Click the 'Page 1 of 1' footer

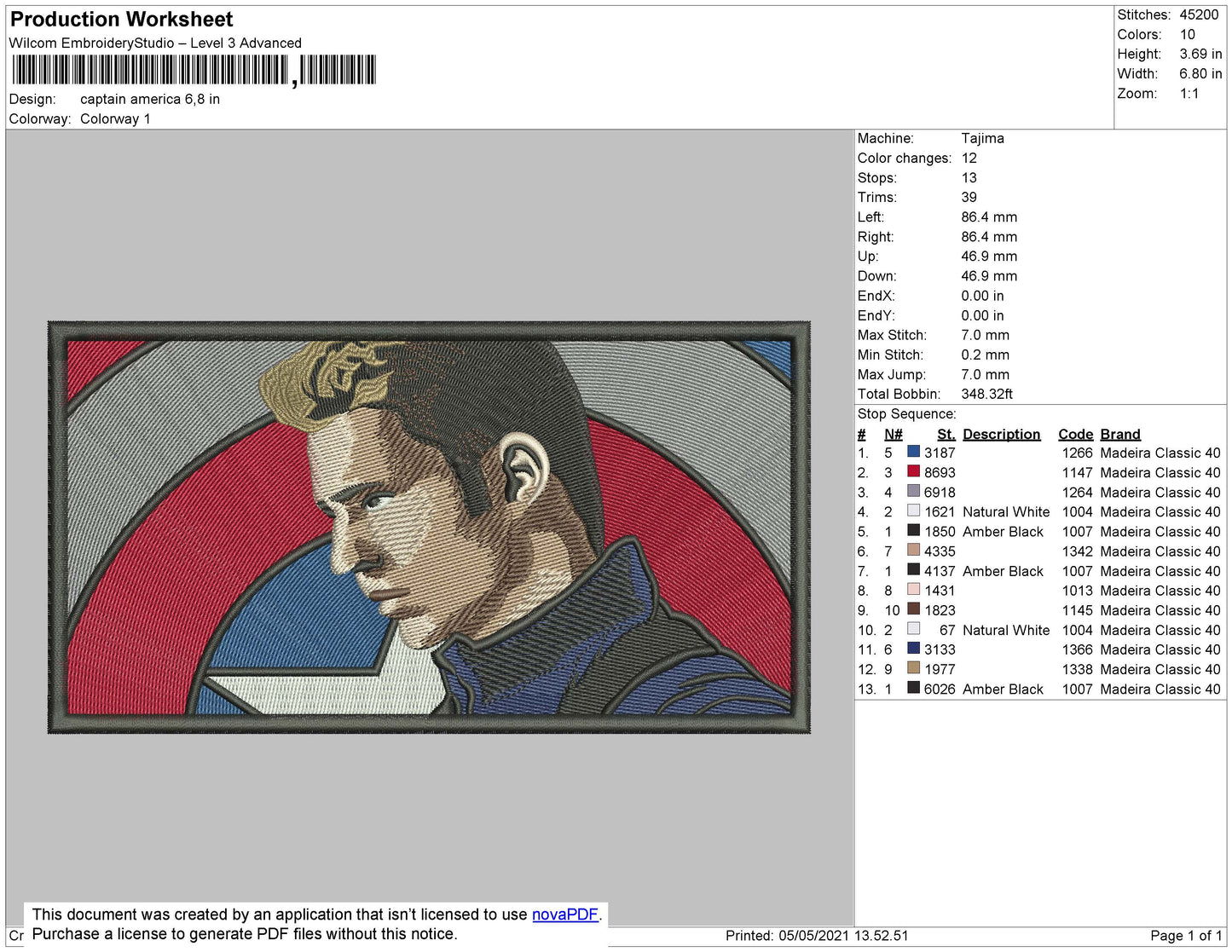pos(1186,935)
